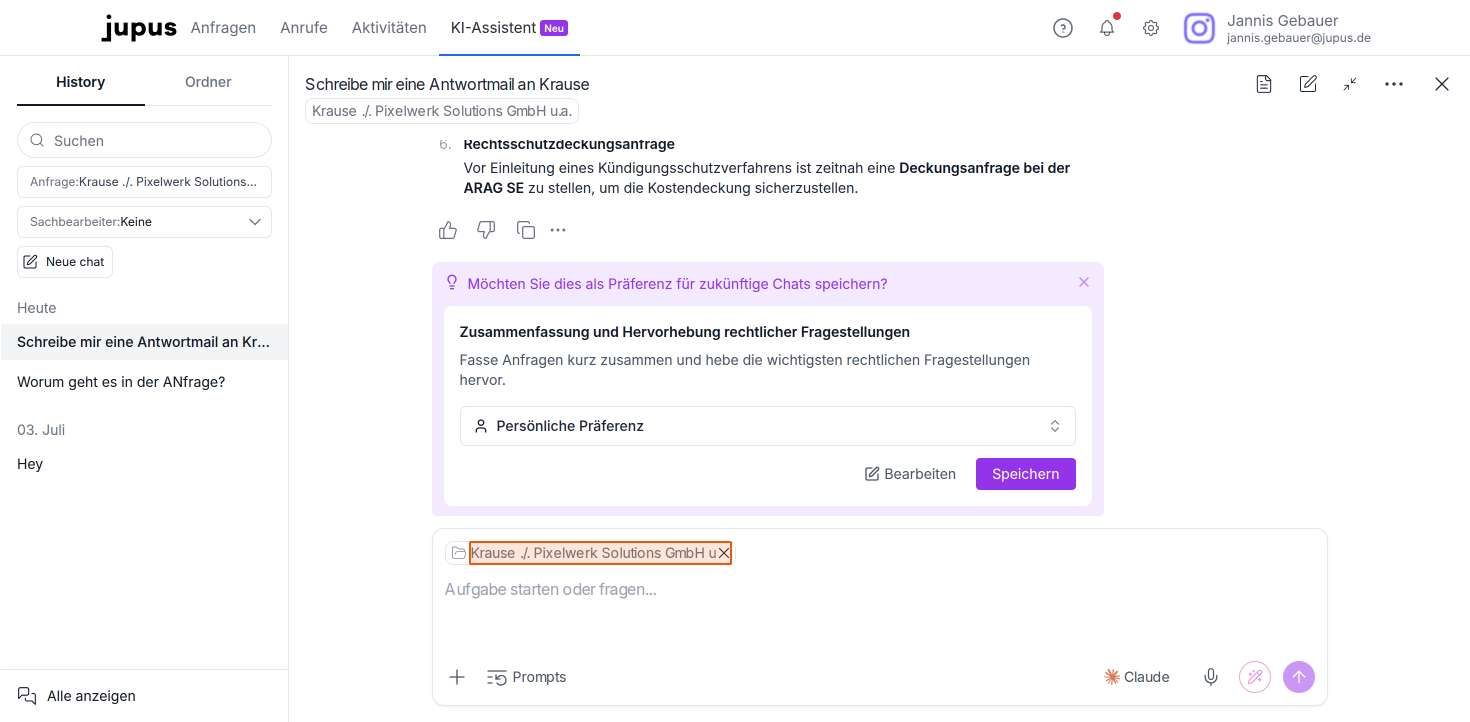Open the settings gear icon
Image resolution: width=1470 pixels, height=722 pixels.
tap(1151, 28)
